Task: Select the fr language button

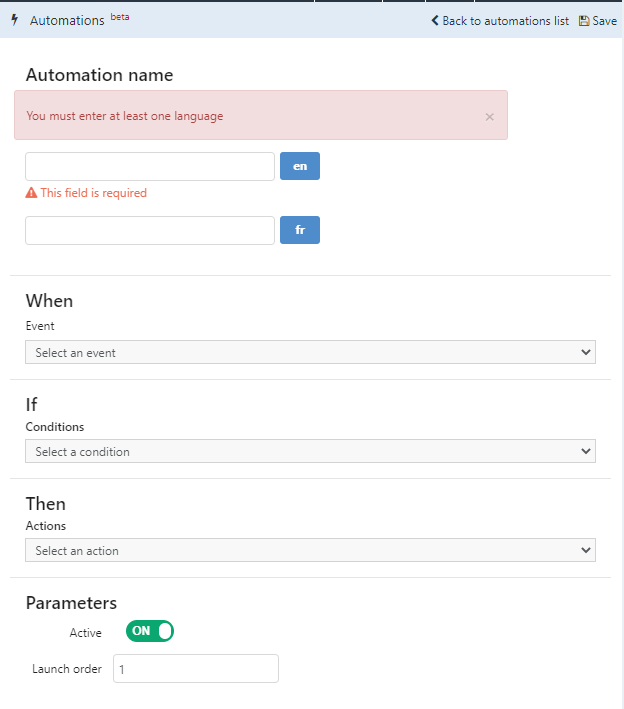Action: tap(300, 230)
